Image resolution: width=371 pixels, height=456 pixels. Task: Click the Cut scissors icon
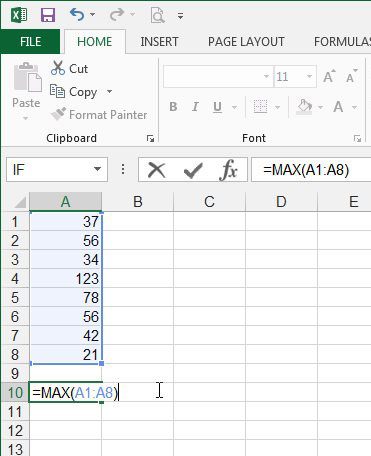[58, 68]
